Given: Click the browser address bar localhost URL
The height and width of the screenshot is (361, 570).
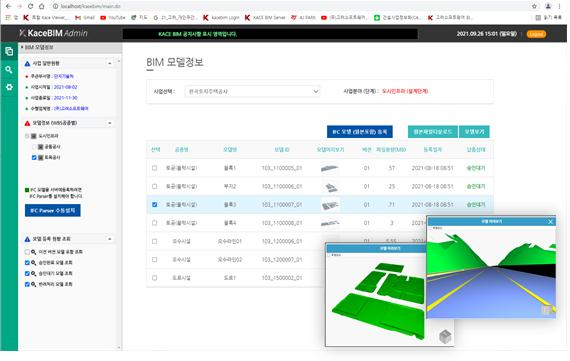Looking at the screenshot, I should [90, 6].
